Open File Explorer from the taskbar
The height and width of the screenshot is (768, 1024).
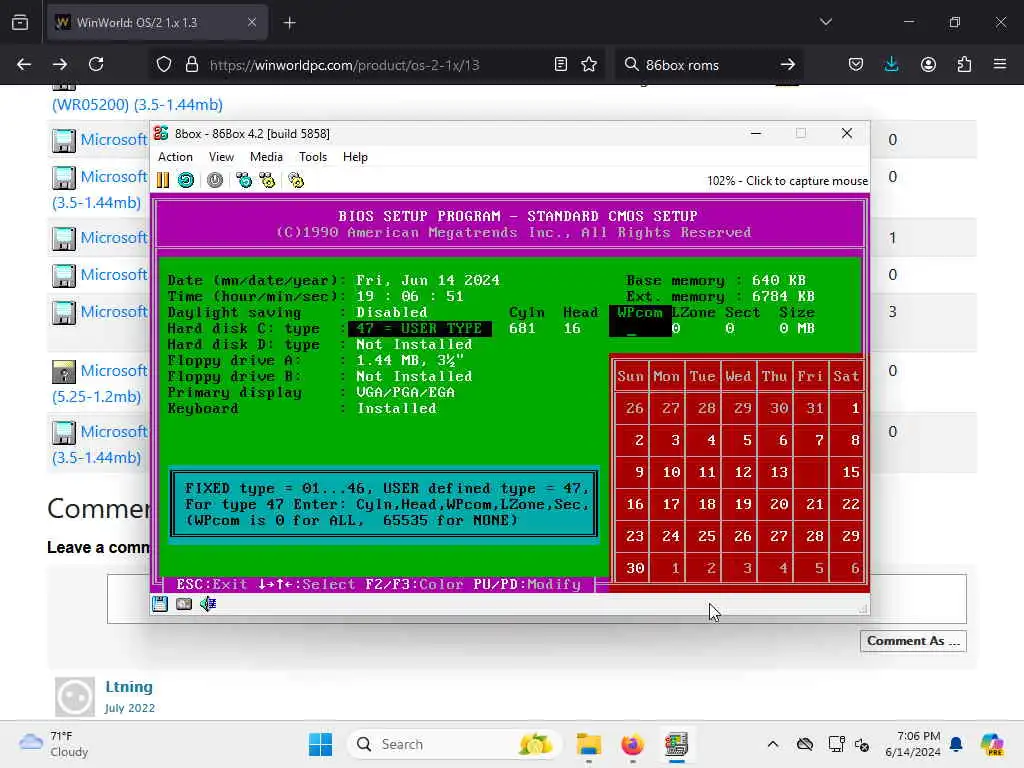(x=588, y=744)
